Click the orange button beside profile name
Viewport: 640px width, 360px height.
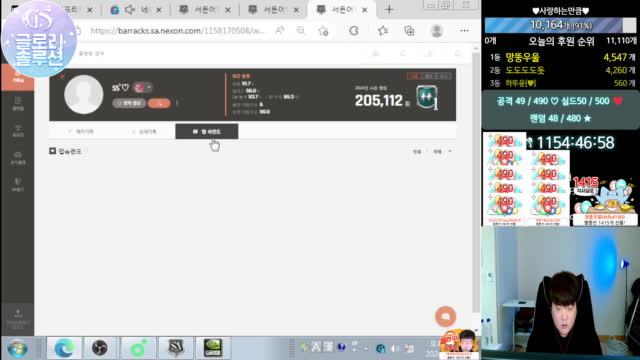[159, 103]
